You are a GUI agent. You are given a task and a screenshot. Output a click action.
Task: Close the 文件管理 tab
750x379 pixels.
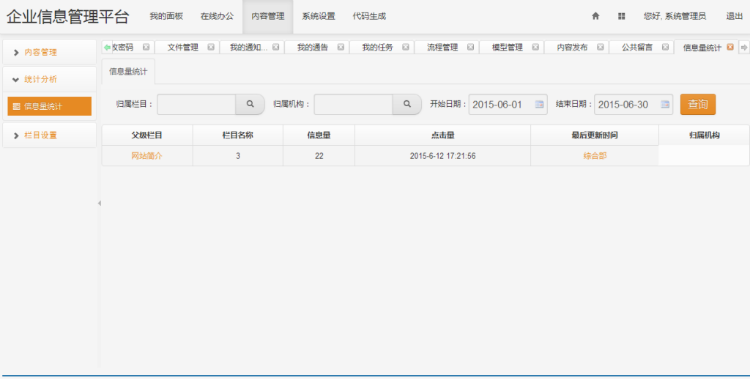click(211, 47)
